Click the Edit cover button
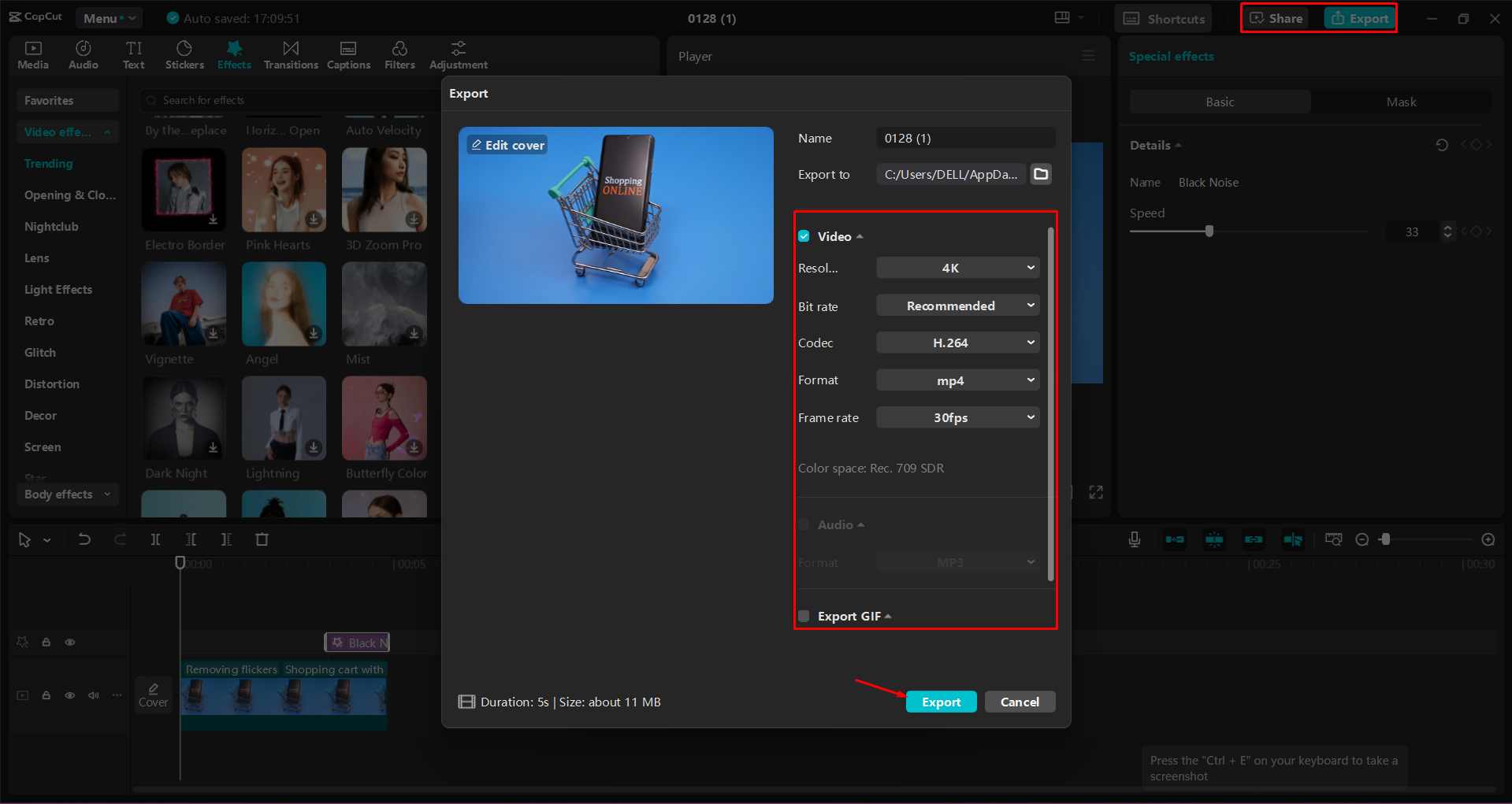 tap(507, 145)
